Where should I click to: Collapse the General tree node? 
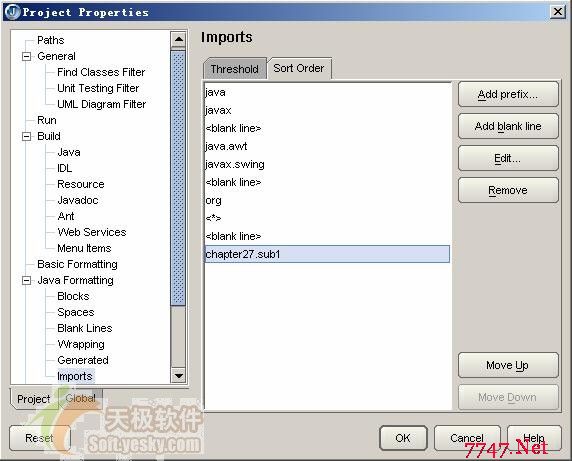point(27,57)
